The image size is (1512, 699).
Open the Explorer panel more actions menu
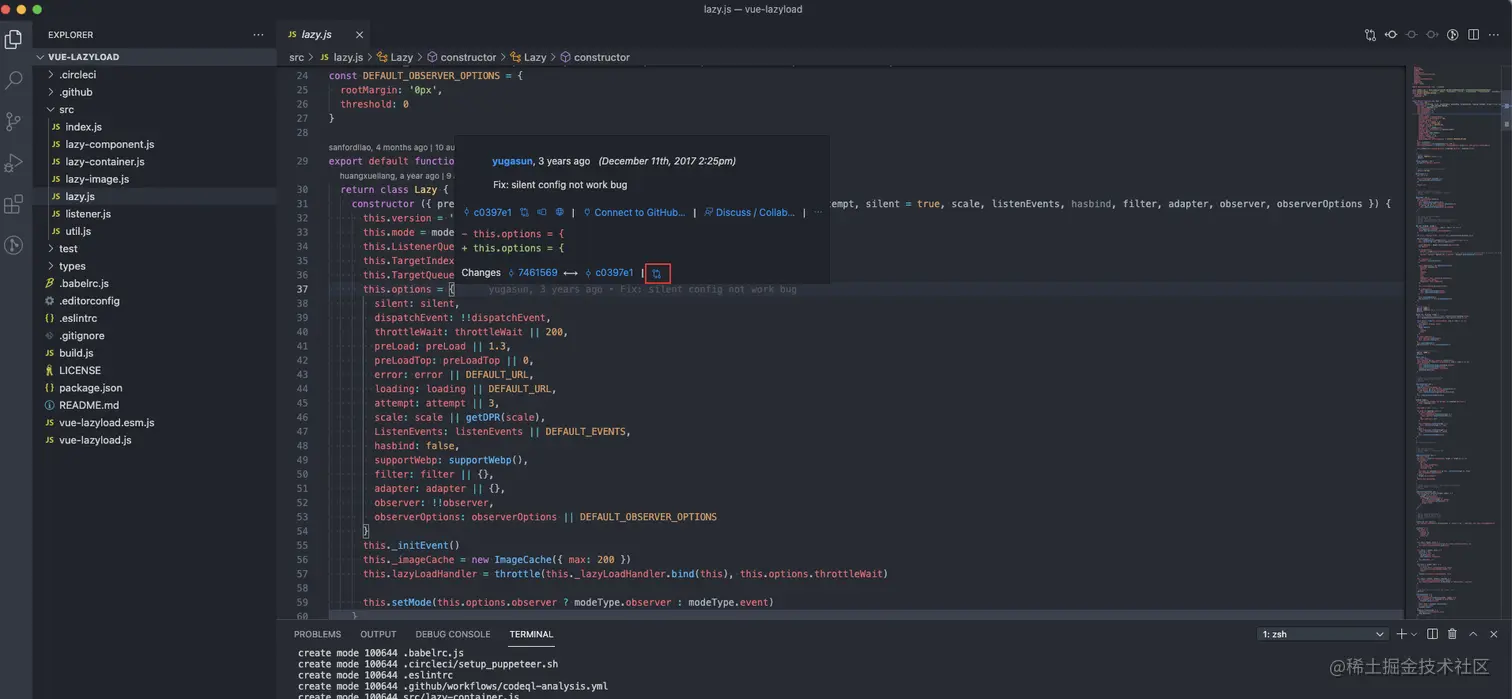point(258,35)
